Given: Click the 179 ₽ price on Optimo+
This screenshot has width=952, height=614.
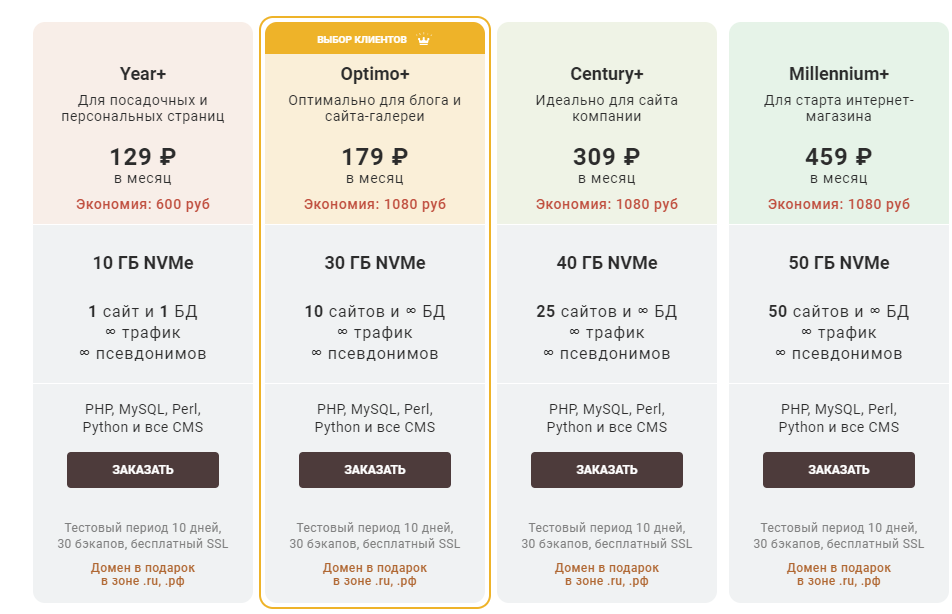Looking at the screenshot, I should tap(375, 157).
